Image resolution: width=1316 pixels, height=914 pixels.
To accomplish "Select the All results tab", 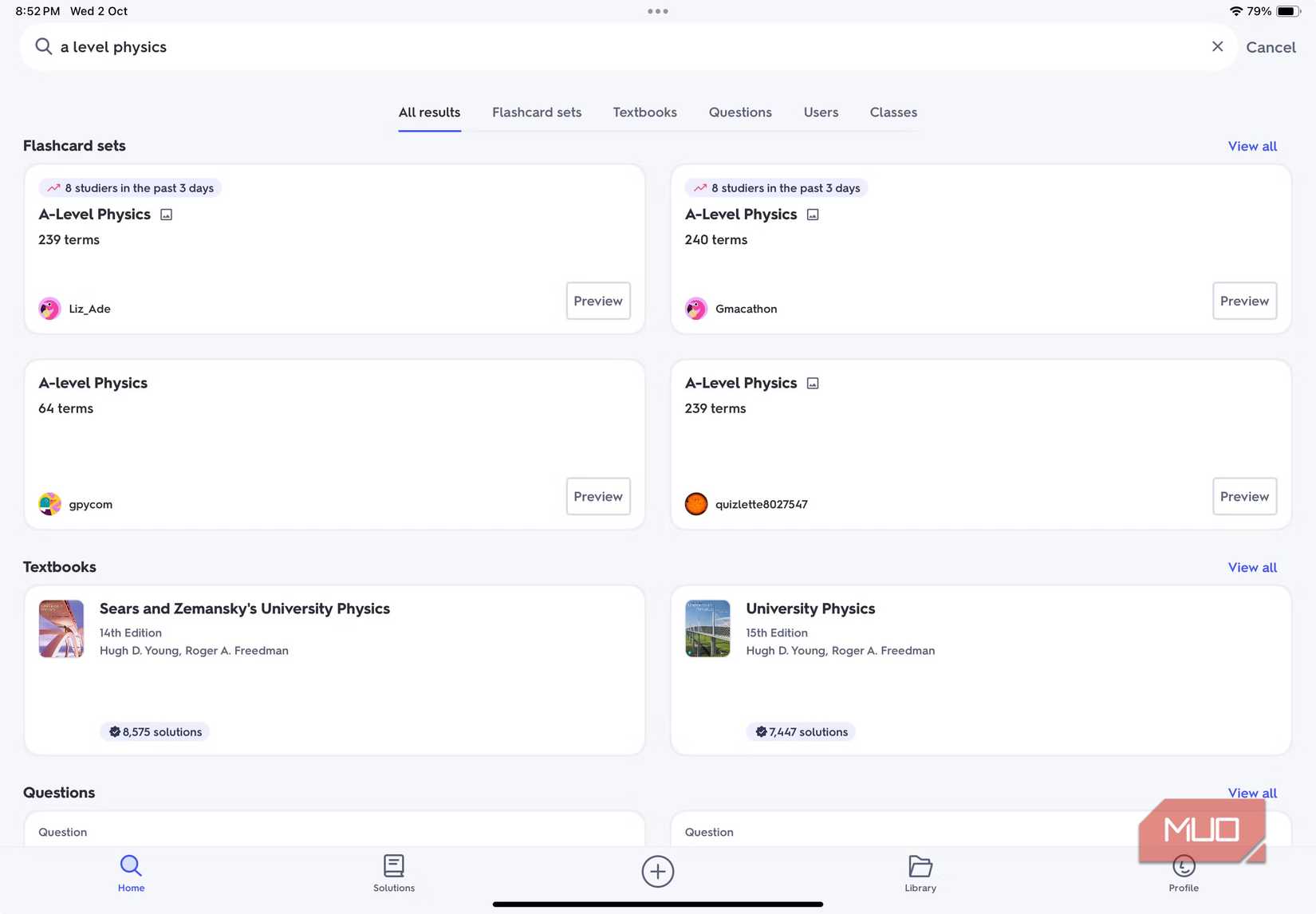I will click(x=429, y=112).
